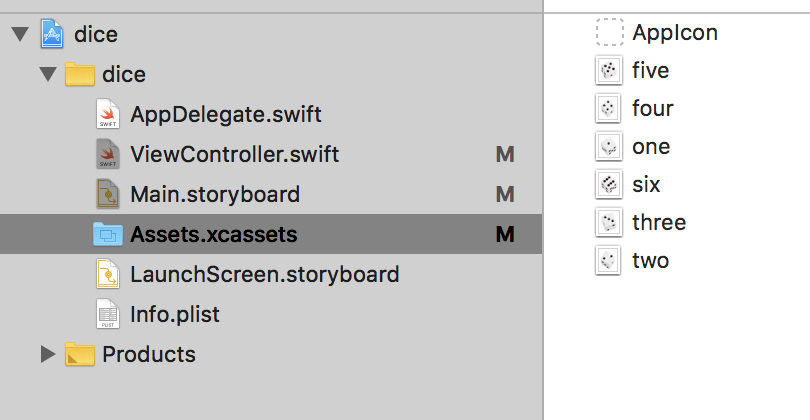This screenshot has width=810, height=420.
Task: Select the five image asset
Action: tap(650, 70)
